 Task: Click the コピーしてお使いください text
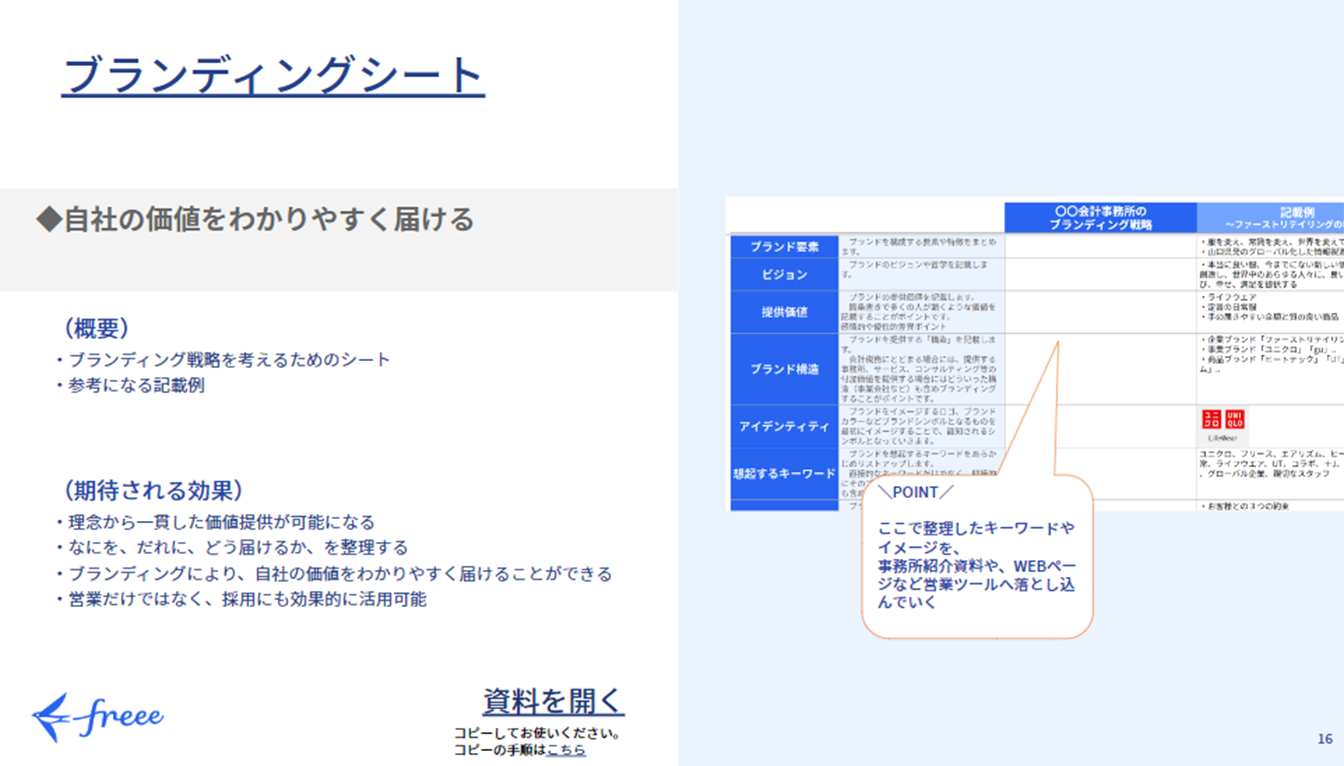[x=538, y=733]
